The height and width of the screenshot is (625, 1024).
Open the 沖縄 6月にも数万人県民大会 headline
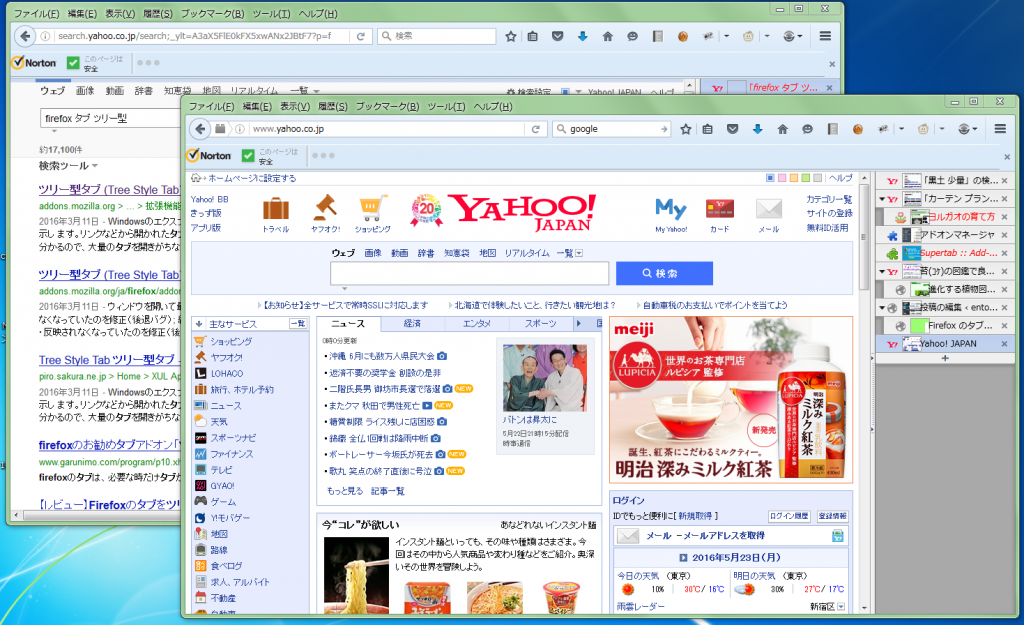382,357
